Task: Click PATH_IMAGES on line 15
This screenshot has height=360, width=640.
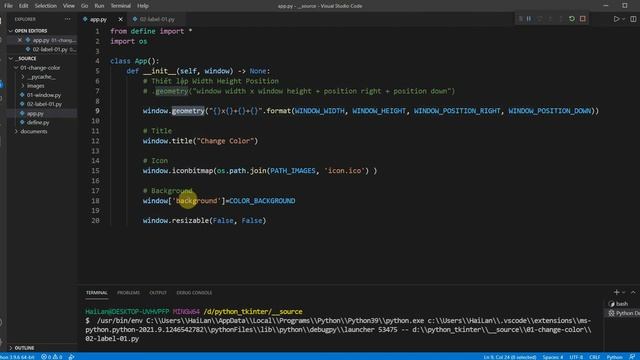Action: [293, 171]
